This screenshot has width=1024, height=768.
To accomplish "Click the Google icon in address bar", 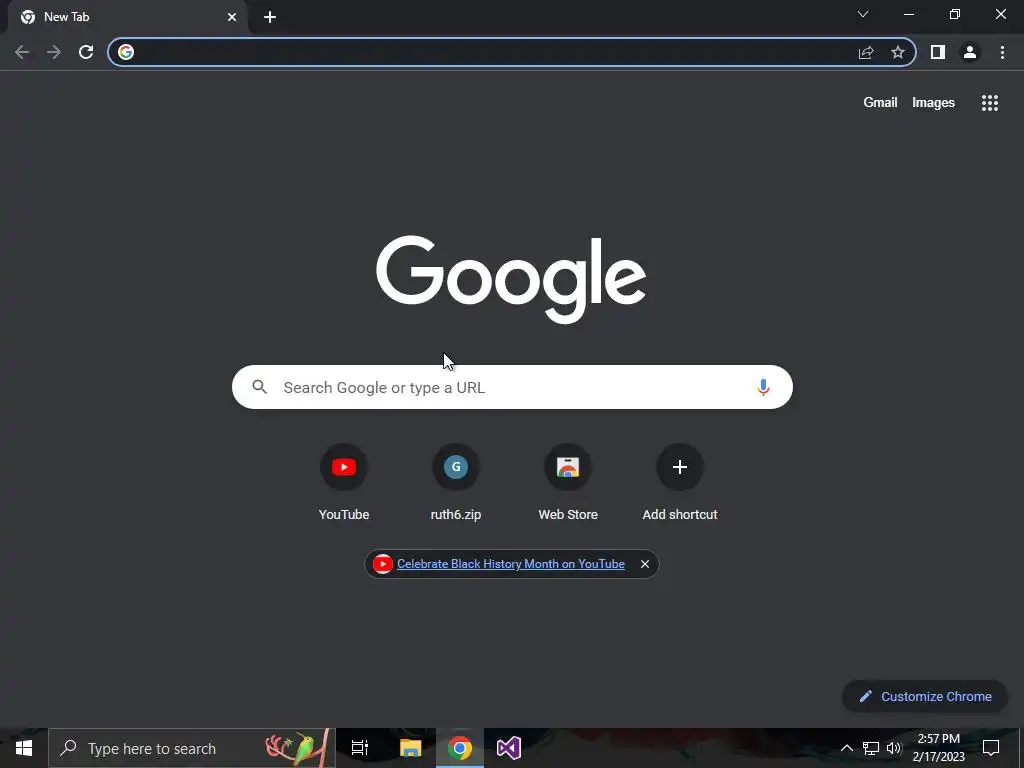I will click(x=126, y=52).
